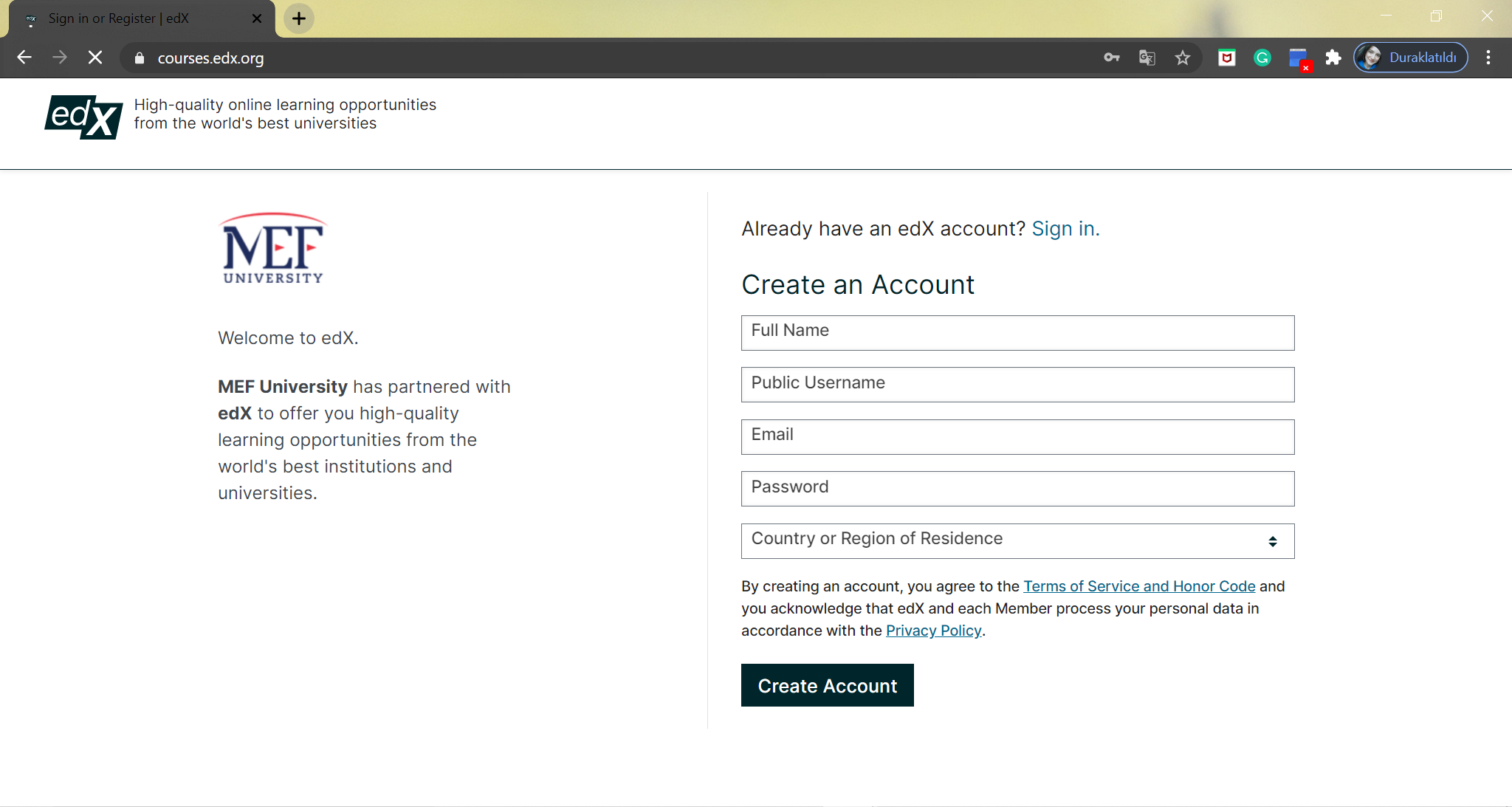View site security lock information
1512x807 pixels.
coord(140,58)
